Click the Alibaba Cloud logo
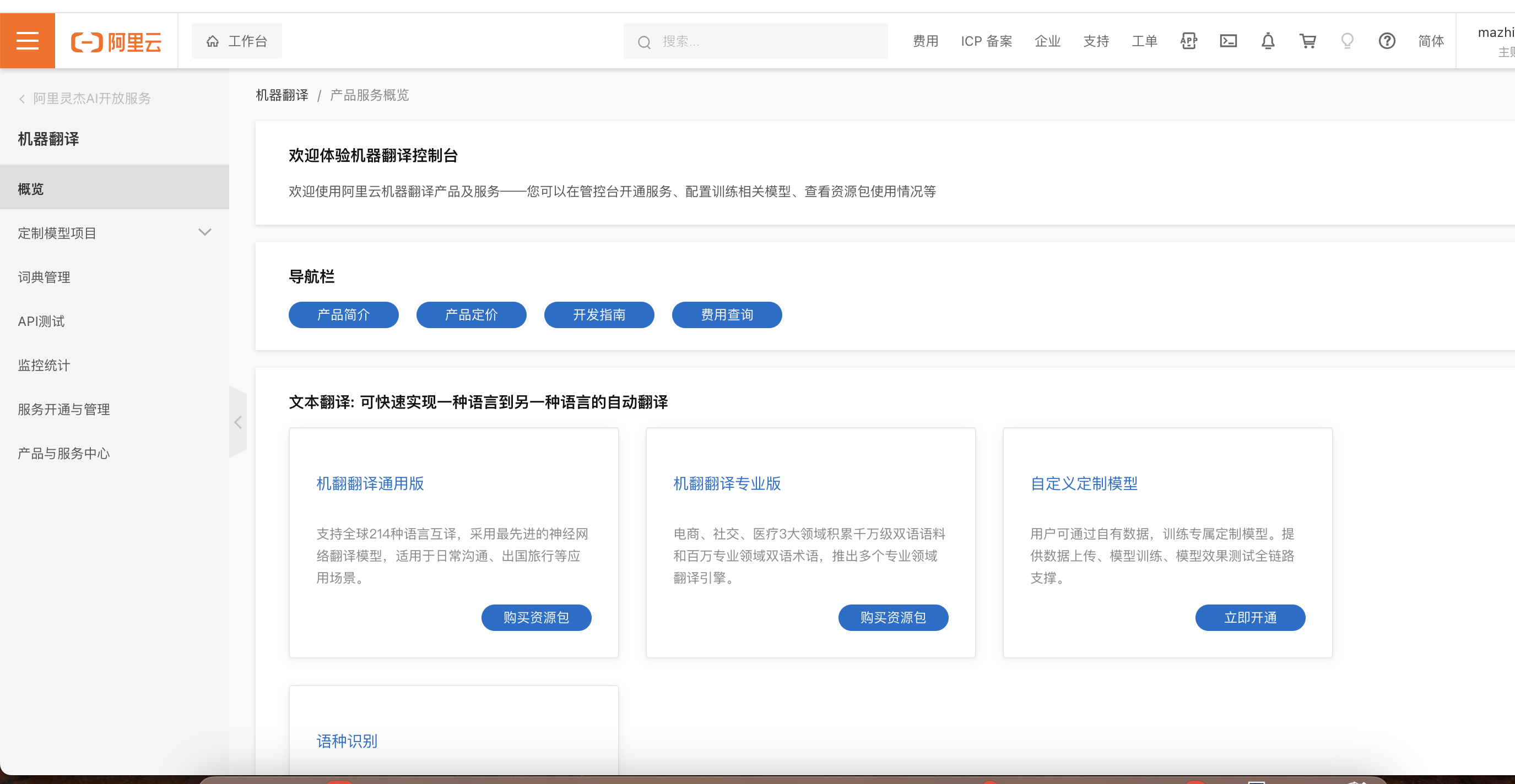 point(116,42)
